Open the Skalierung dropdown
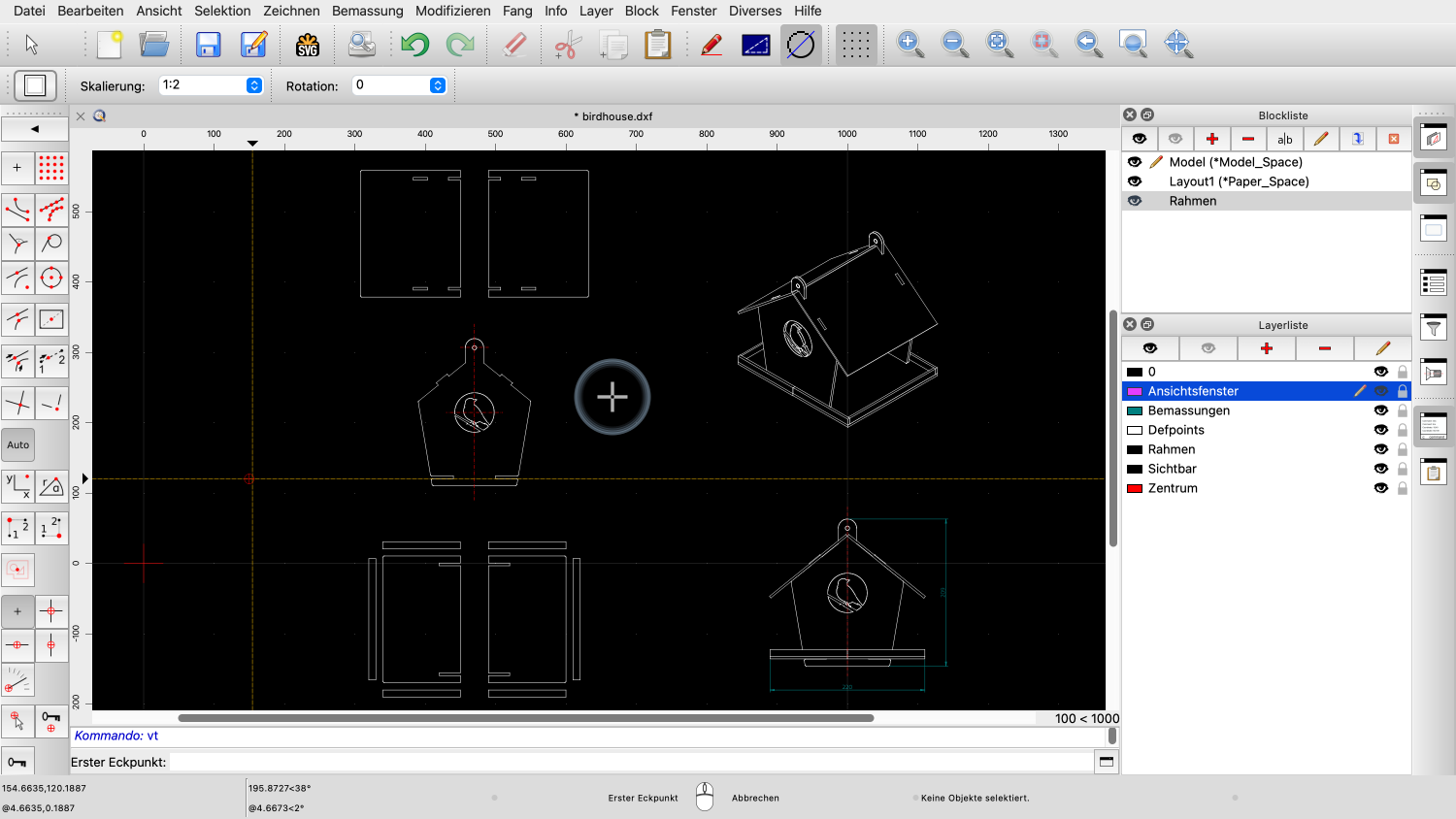1456x819 pixels. [x=254, y=85]
